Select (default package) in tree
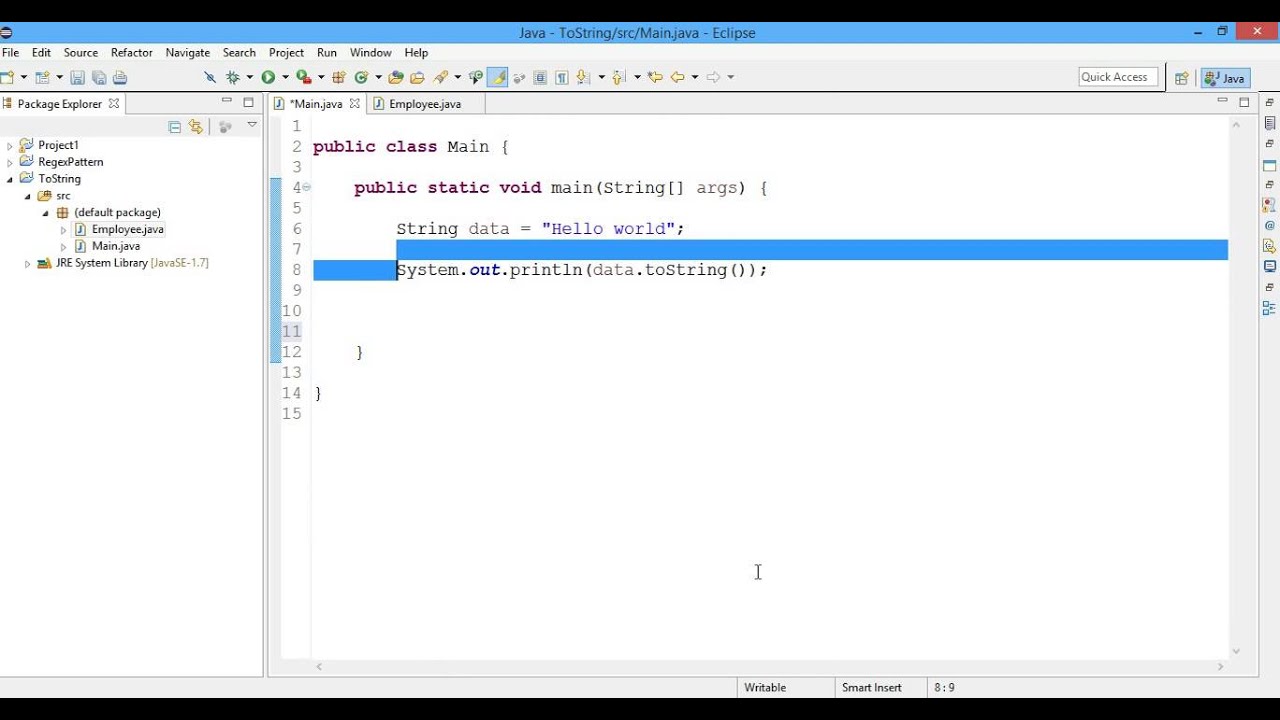Viewport: 1280px width, 720px height. pos(117,212)
